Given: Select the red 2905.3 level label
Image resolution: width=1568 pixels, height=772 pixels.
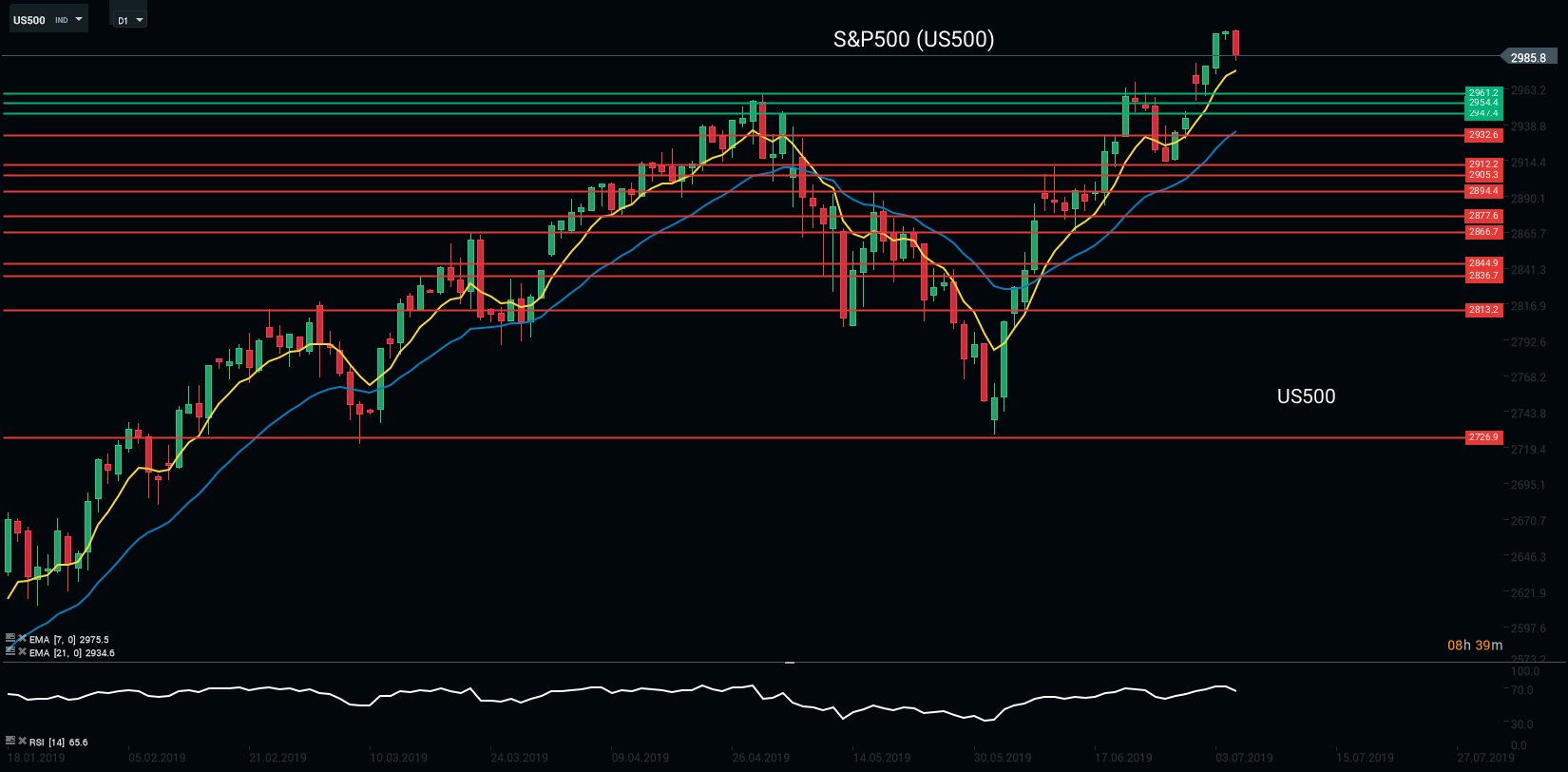Looking at the screenshot, I should [x=1483, y=175].
